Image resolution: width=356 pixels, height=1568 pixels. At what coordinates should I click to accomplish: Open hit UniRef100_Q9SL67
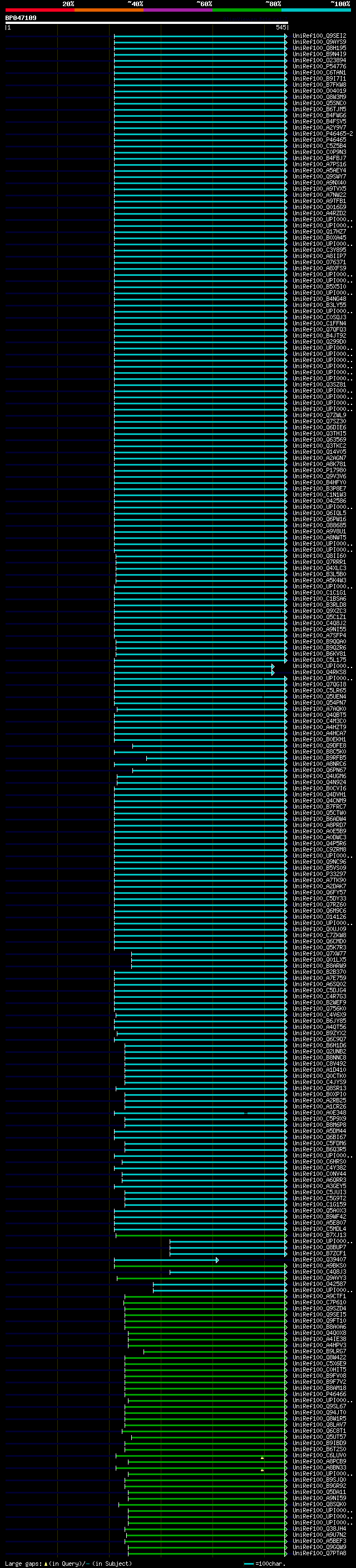(319, 1406)
